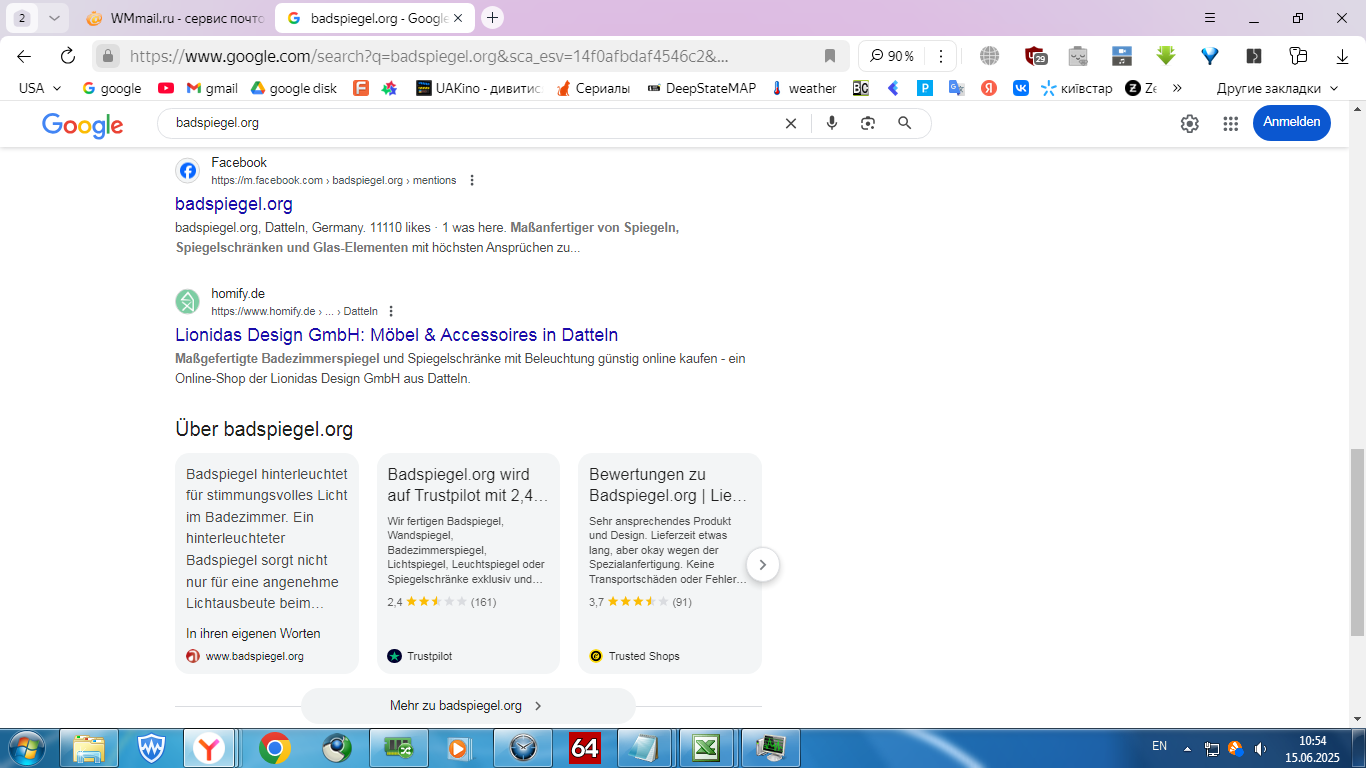Open the YouTube bookmark icon
Viewport: 1366px width, 768px height.
(x=166, y=88)
